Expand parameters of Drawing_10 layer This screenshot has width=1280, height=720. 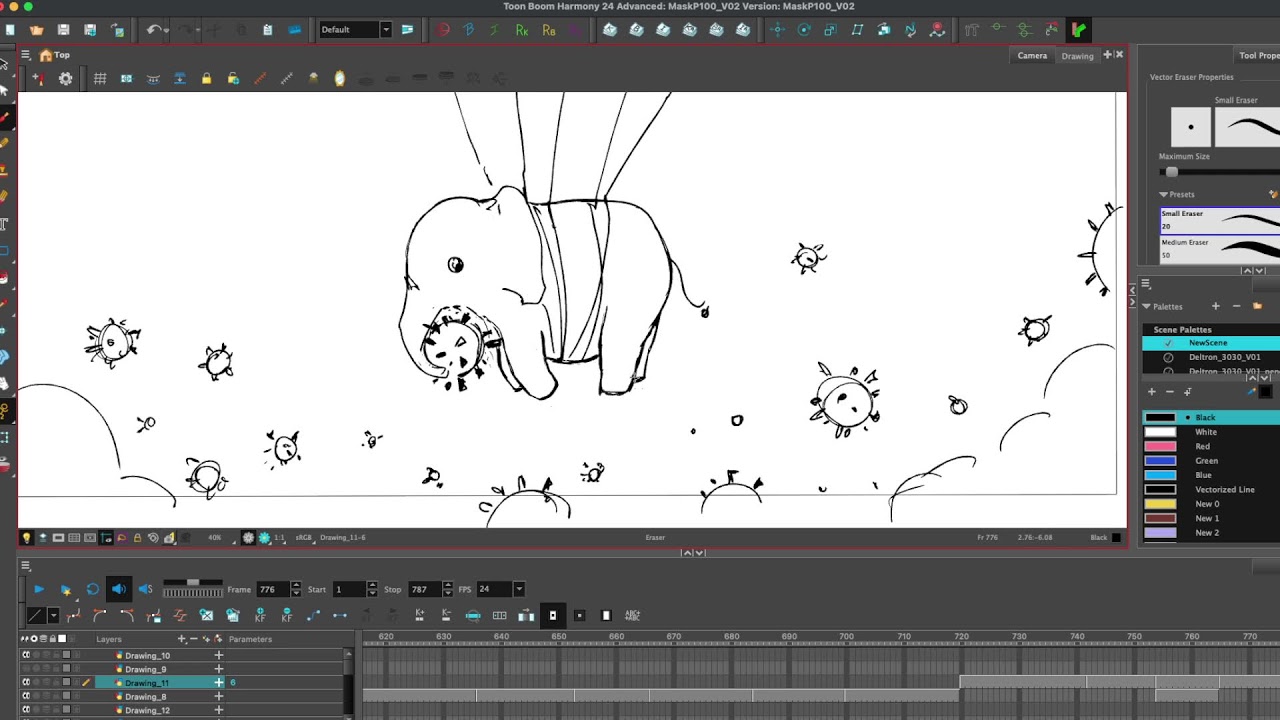pyautogui.click(x=218, y=656)
